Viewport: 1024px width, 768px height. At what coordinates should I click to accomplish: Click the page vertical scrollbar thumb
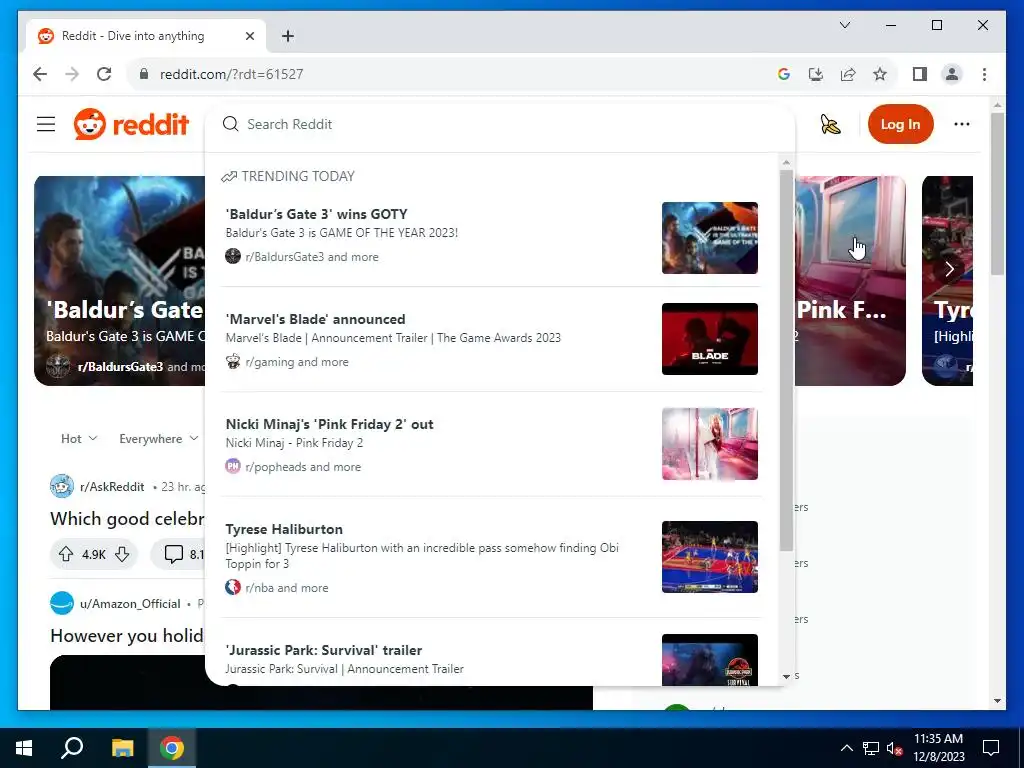(x=997, y=194)
